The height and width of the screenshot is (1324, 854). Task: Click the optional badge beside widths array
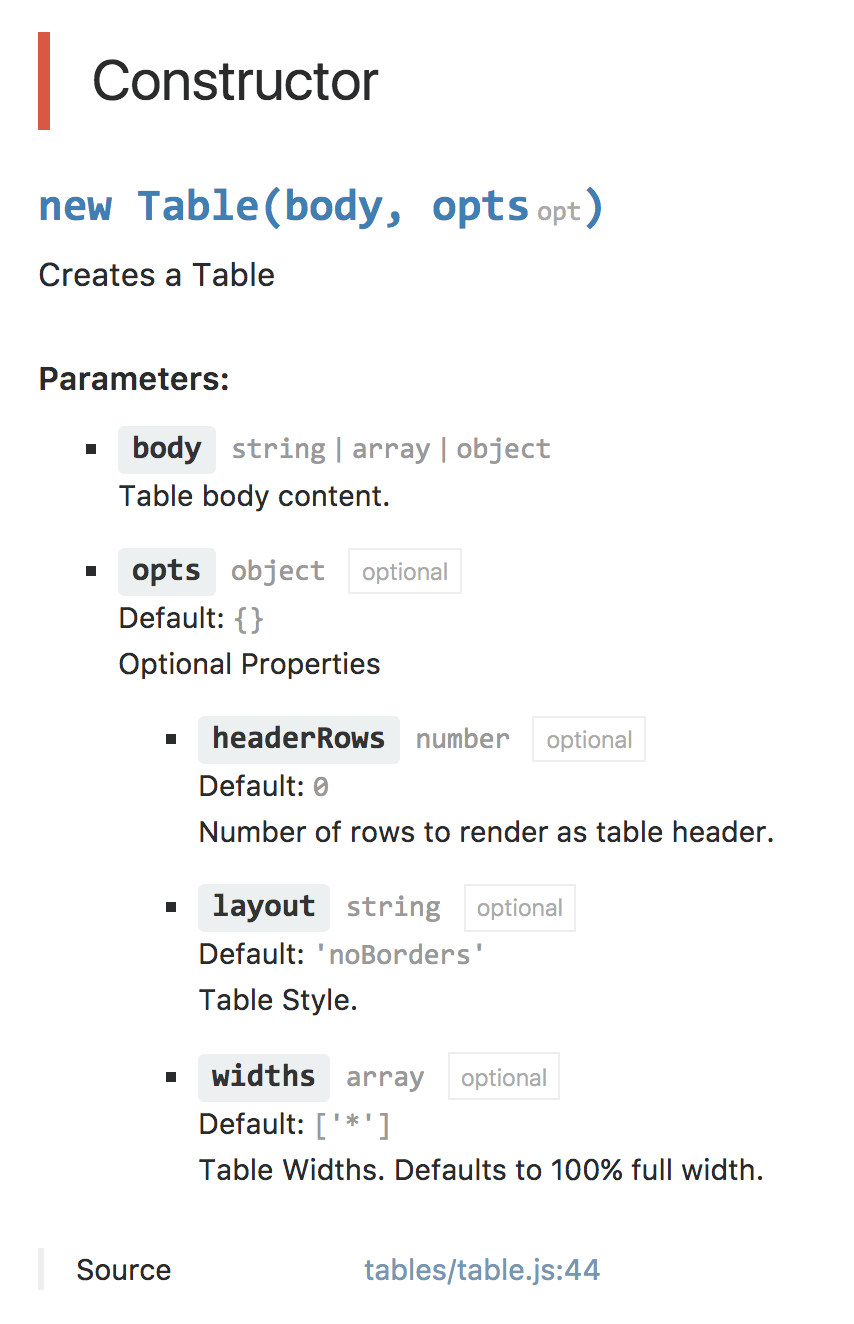pyautogui.click(x=504, y=1078)
